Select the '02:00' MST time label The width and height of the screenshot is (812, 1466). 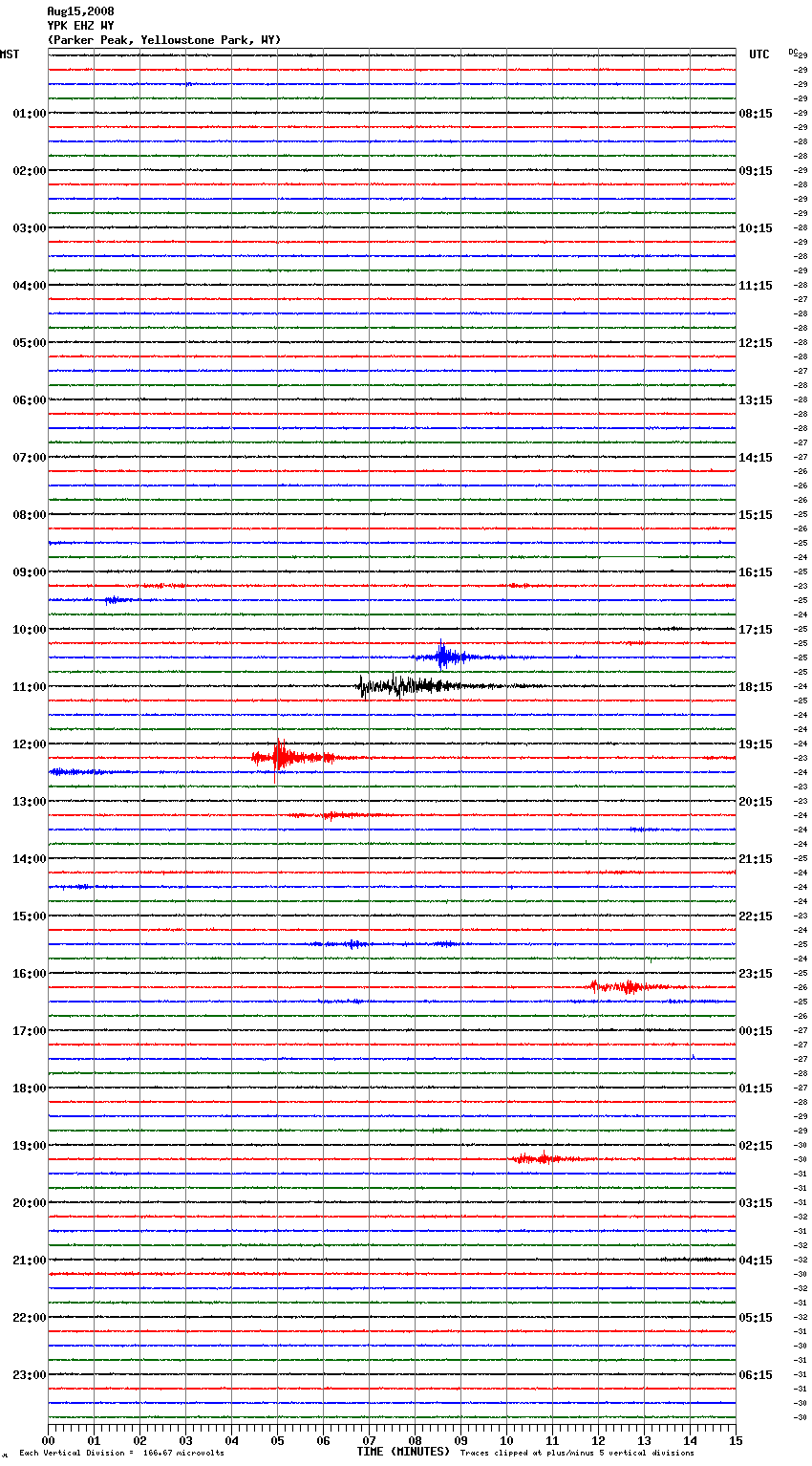coord(30,171)
